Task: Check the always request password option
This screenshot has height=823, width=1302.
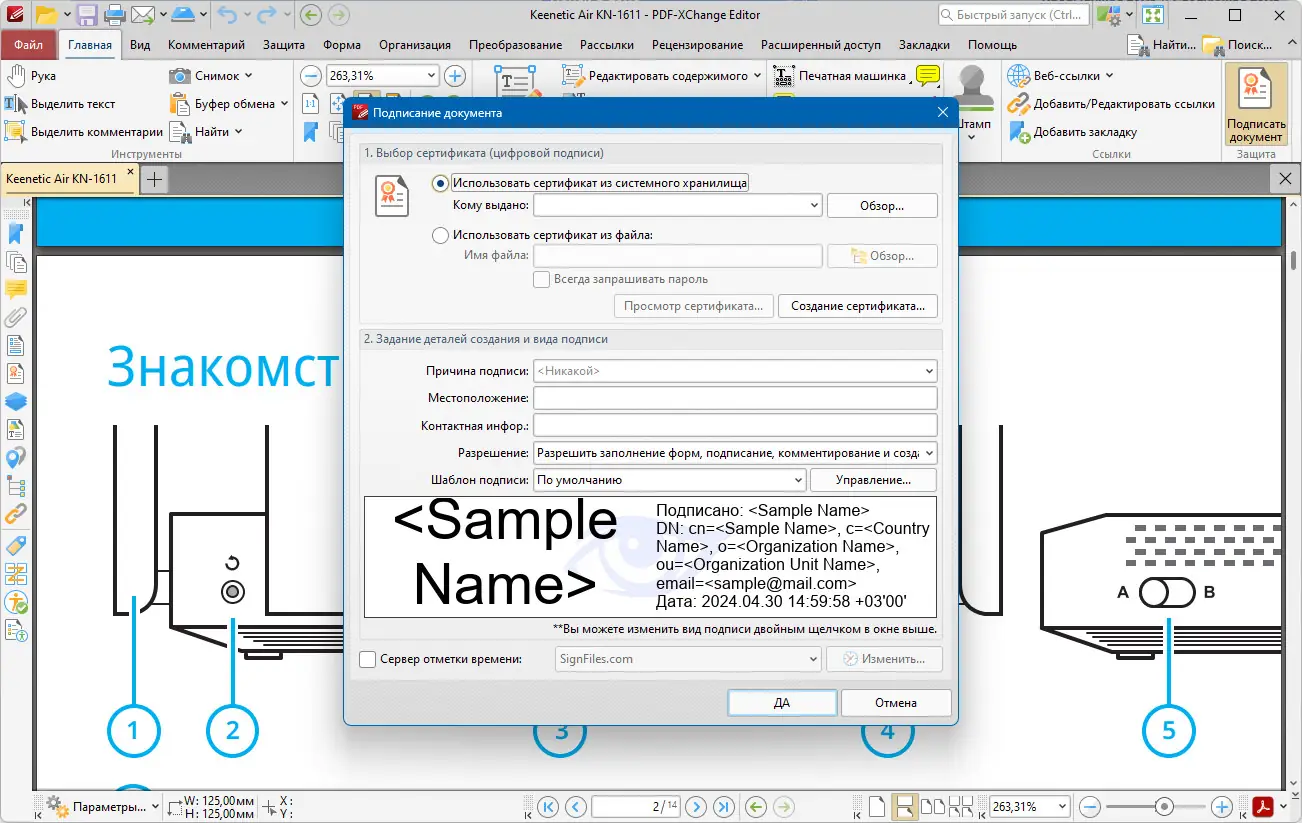Action: (x=541, y=278)
